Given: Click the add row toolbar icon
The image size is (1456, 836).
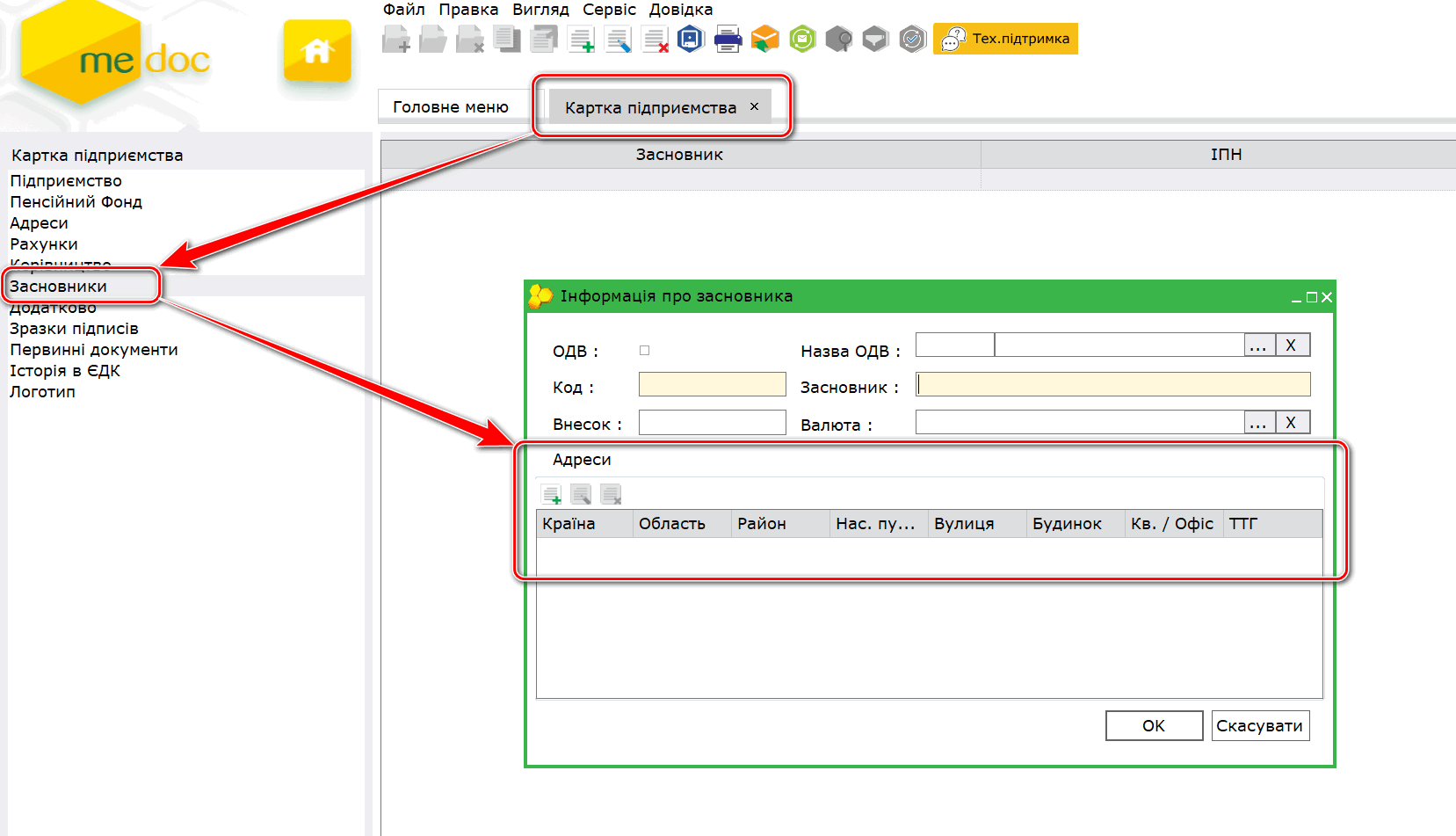Looking at the screenshot, I should coord(581,40).
